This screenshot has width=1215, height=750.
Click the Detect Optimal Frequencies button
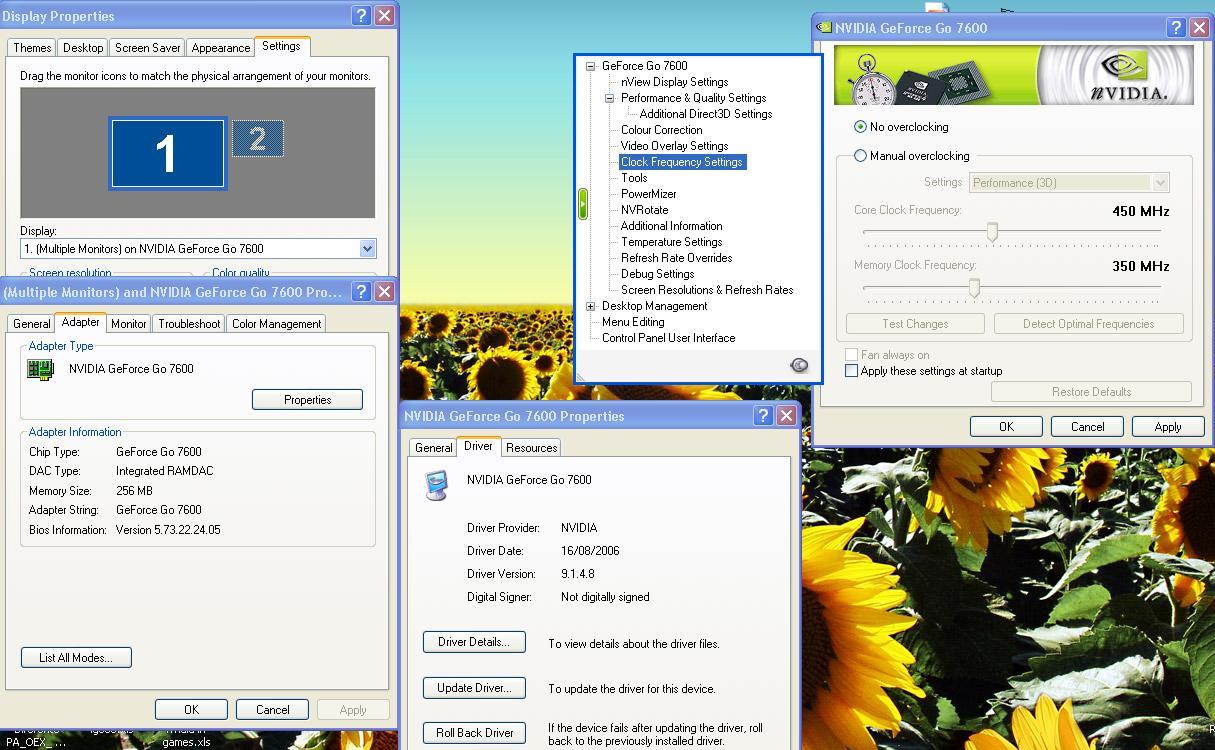pyautogui.click(x=1088, y=324)
